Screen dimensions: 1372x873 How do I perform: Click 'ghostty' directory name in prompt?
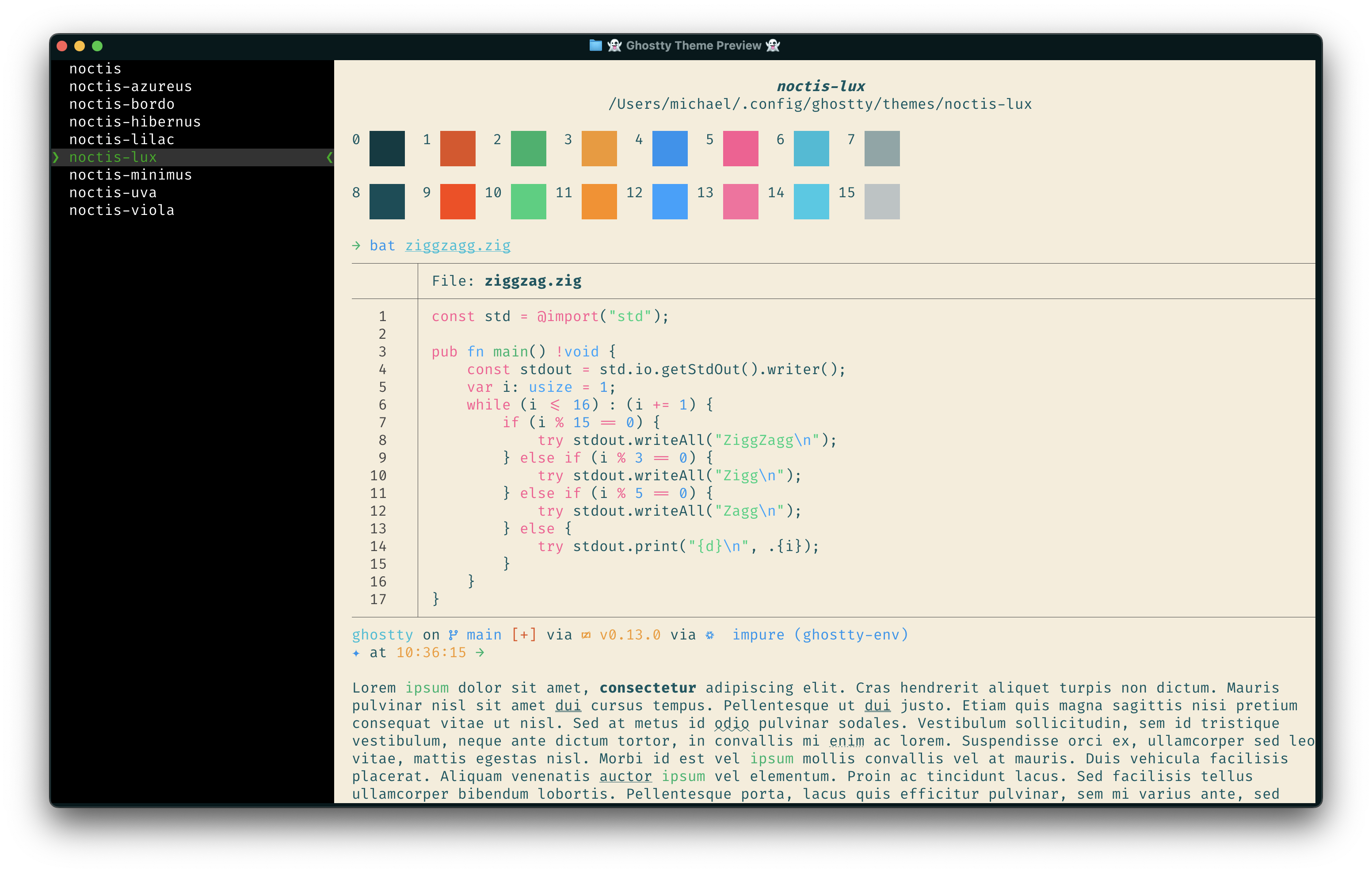coord(382,635)
